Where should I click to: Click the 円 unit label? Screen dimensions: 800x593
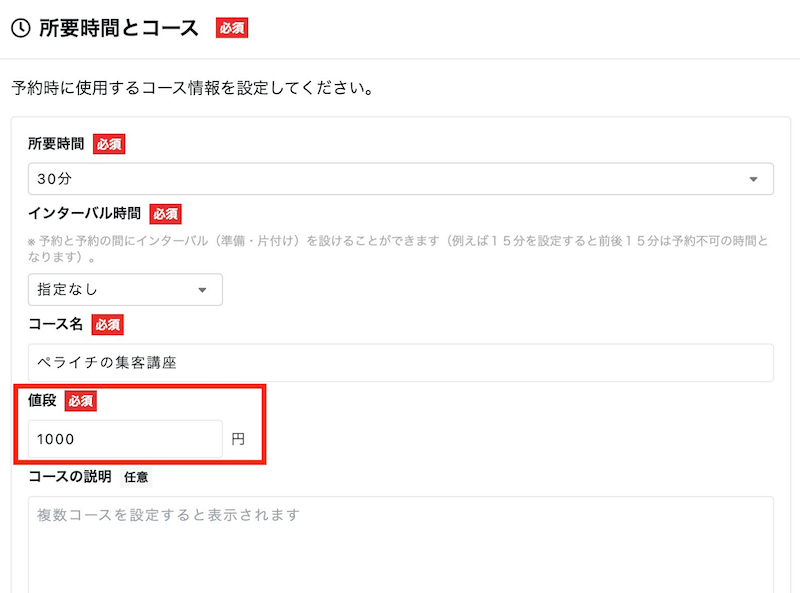coord(238,439)
